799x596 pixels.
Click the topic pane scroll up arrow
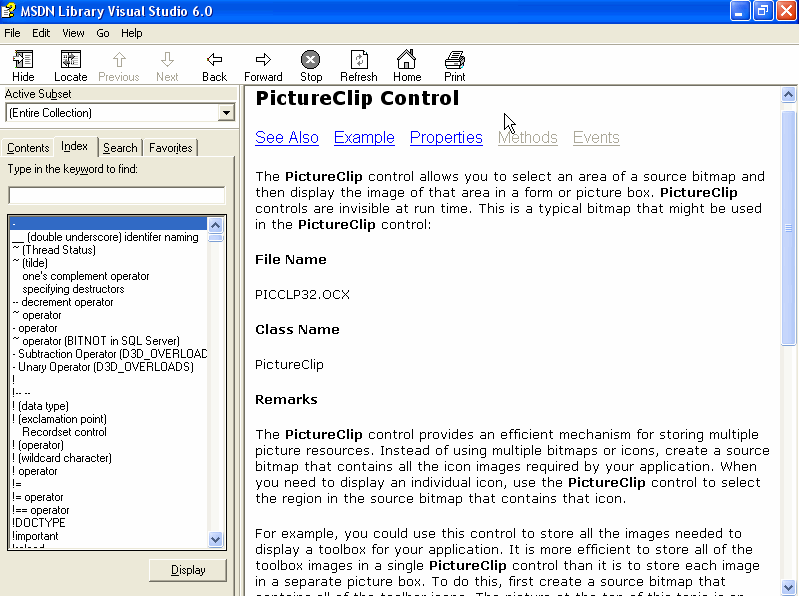click(x=788, y=94)
